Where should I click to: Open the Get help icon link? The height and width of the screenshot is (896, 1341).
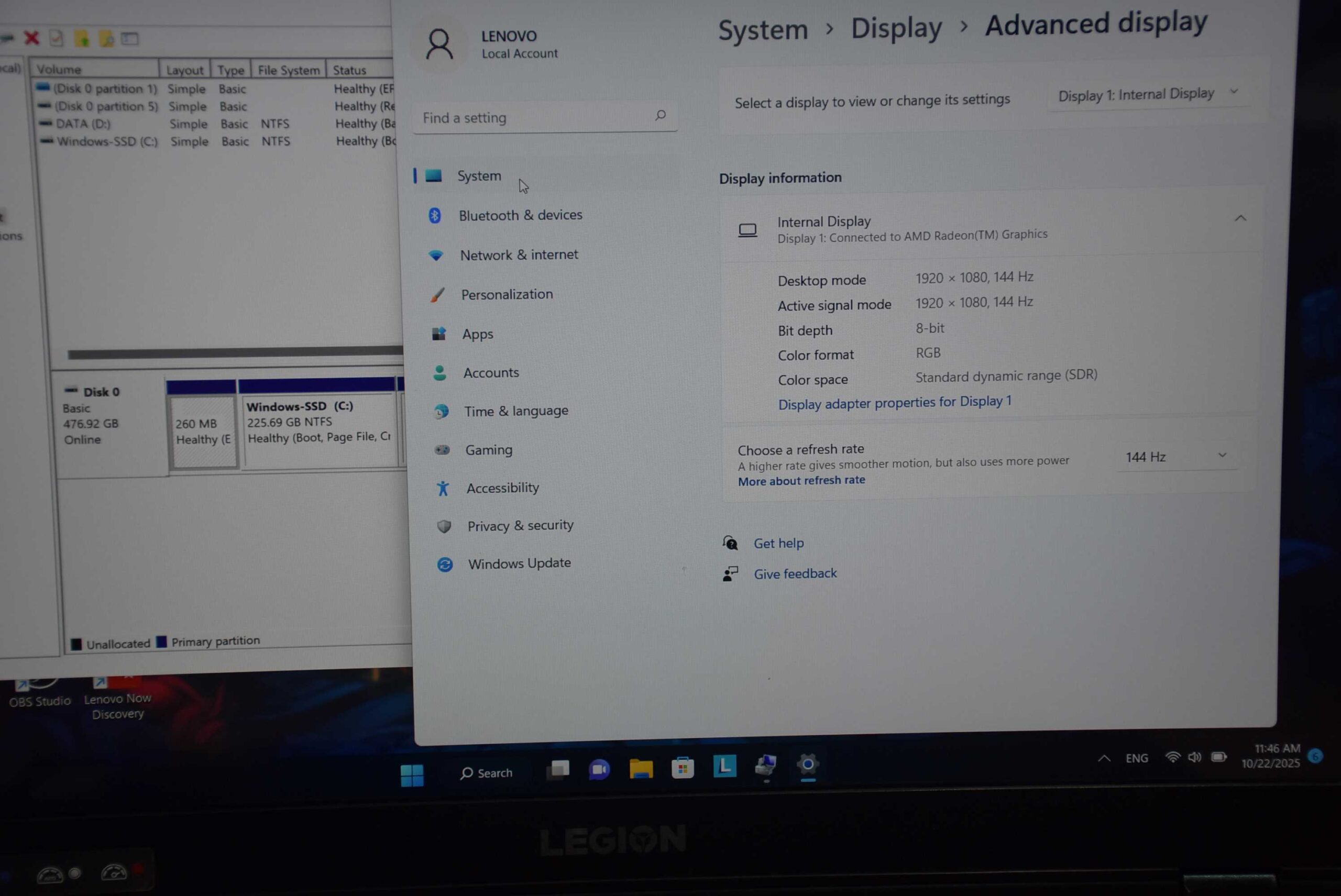pyautogui.click(x=731, y=543)
